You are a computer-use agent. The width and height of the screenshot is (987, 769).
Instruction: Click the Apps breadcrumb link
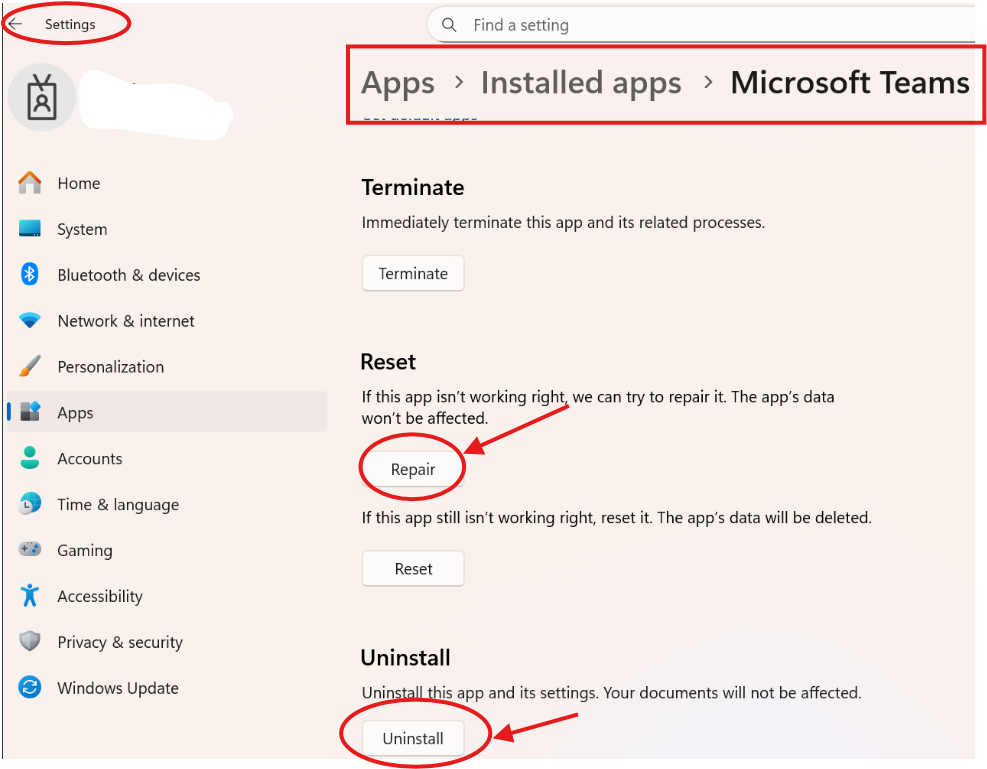tap(398, 83)
